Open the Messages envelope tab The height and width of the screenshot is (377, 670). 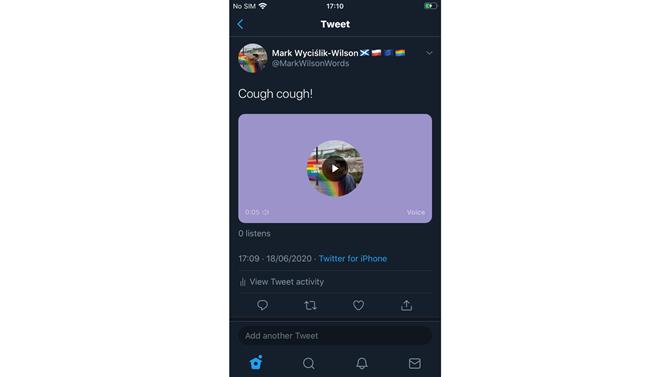point(414,363)
